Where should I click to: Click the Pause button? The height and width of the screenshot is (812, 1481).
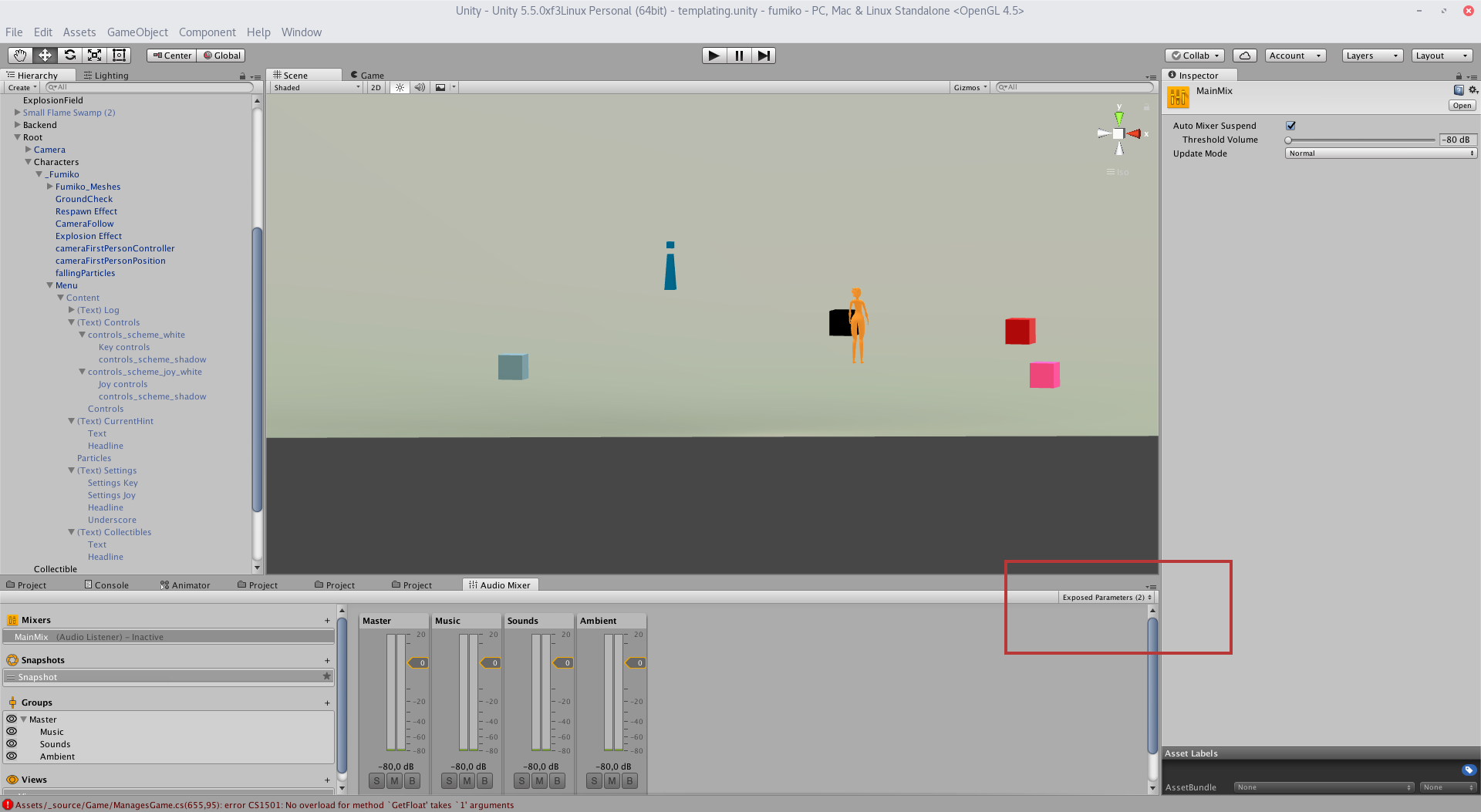coord(738,55)
